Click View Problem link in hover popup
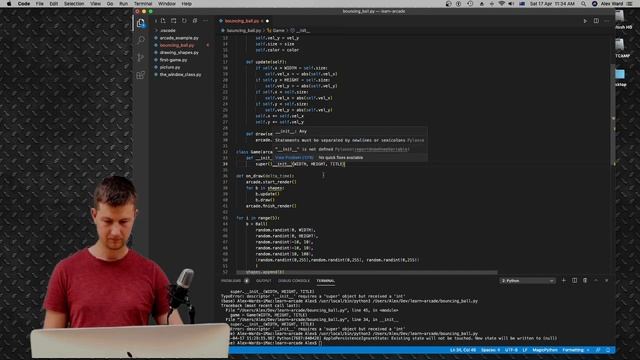The image size is (640, 360). (x=294, y=158)
